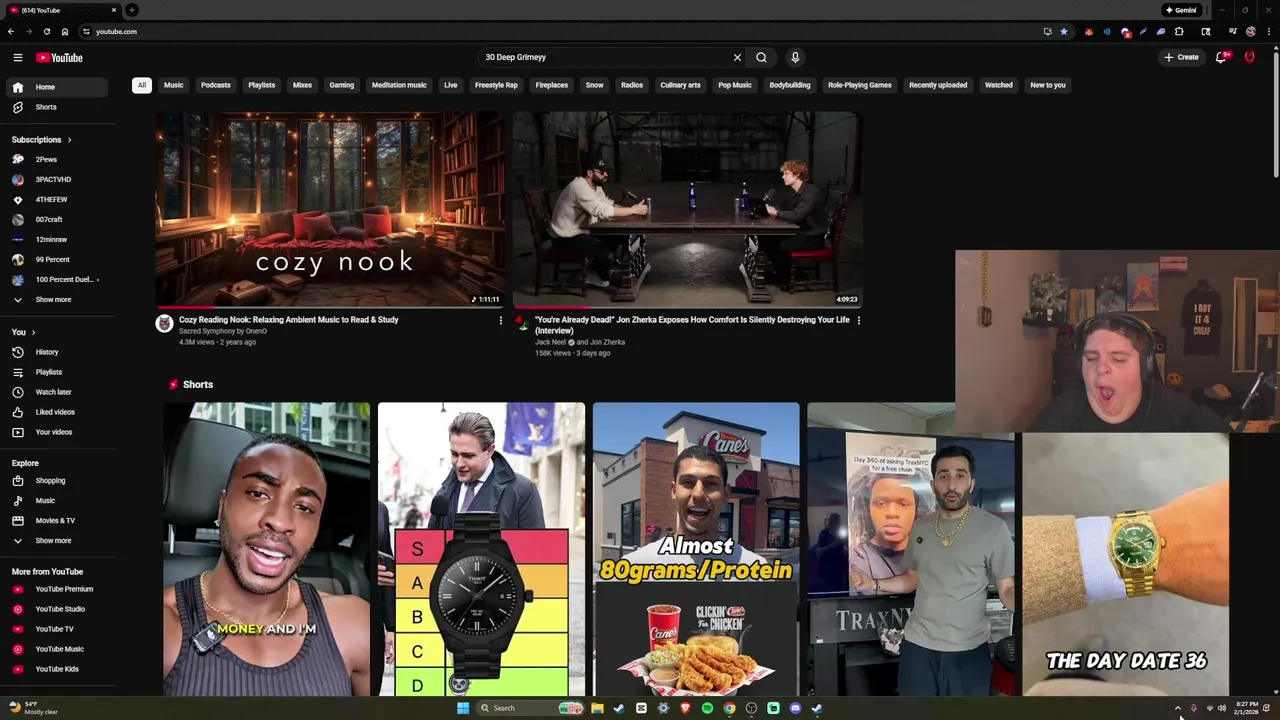Select the New to you chip

click(1048, 85)
